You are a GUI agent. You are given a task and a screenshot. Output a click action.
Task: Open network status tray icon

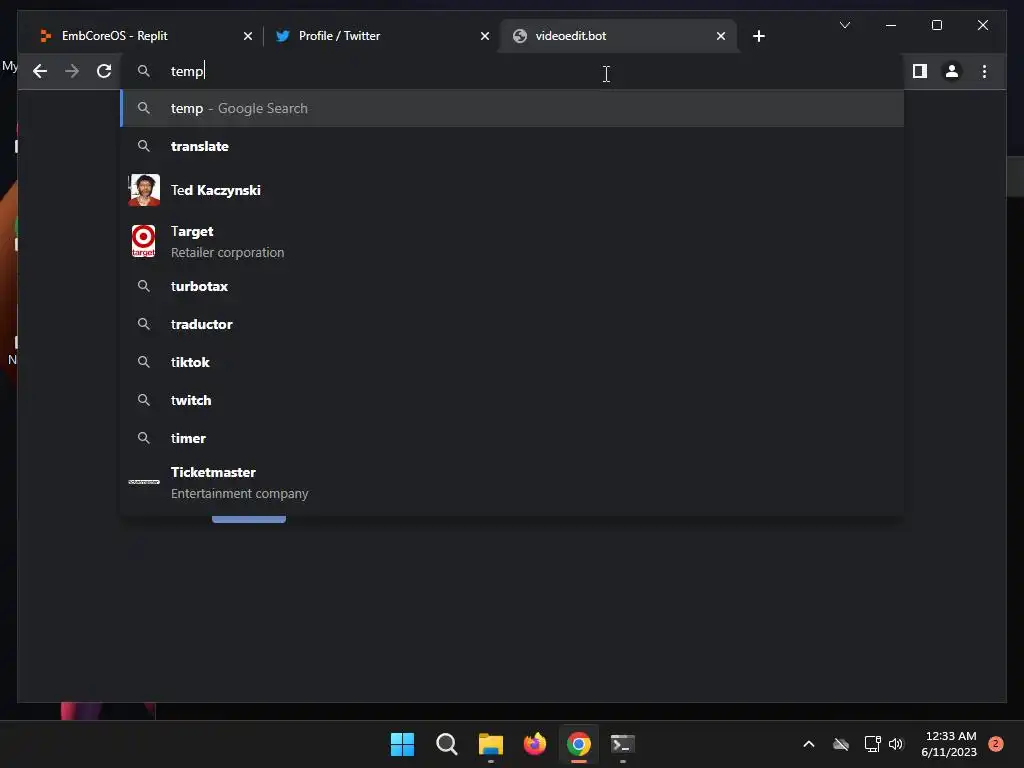pyautogui.click(x=872, y=744)
